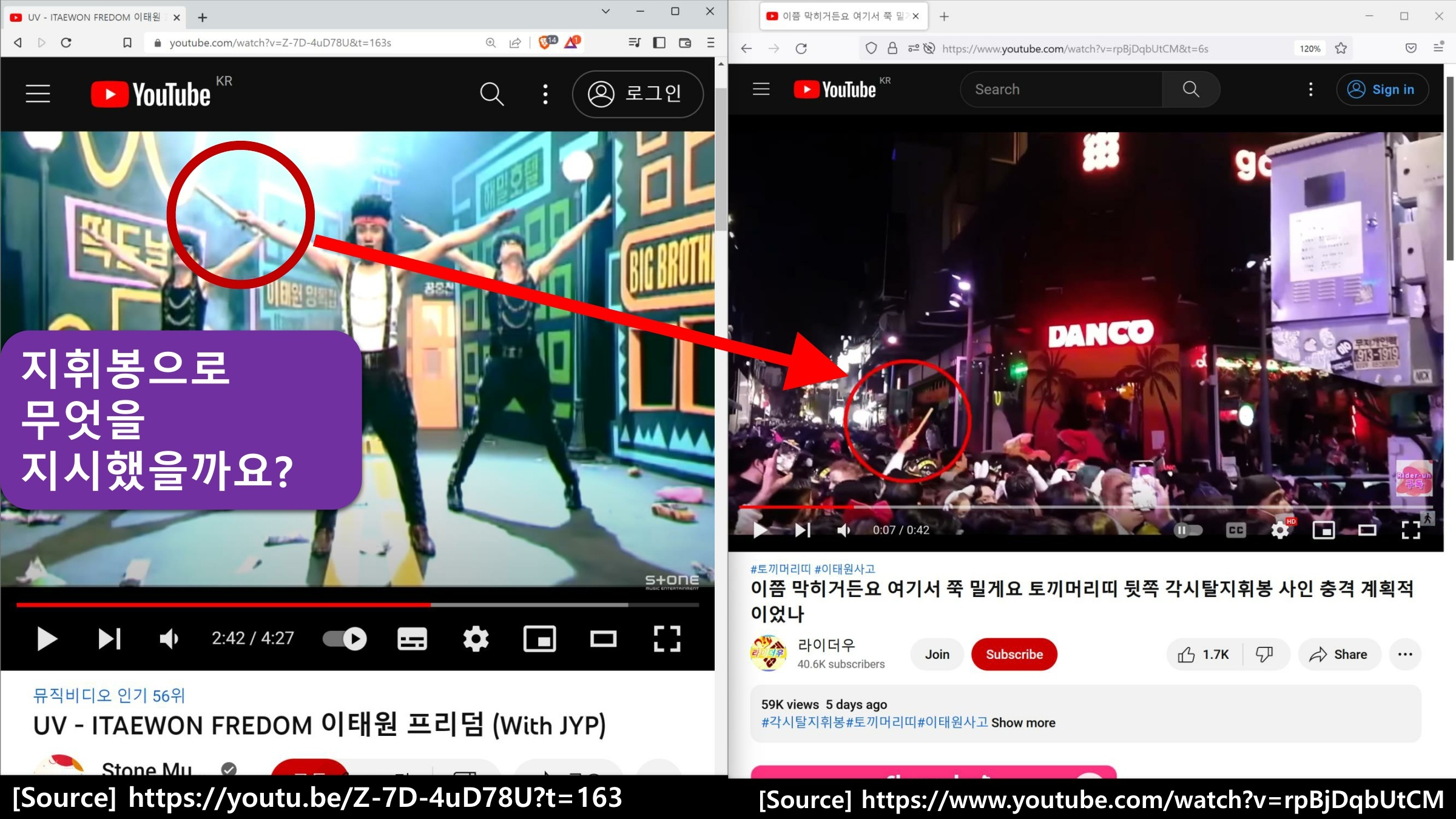Click the thumbs down dislike icon
This screenshot has height=819, width=1456.
tap(1264, 655)
